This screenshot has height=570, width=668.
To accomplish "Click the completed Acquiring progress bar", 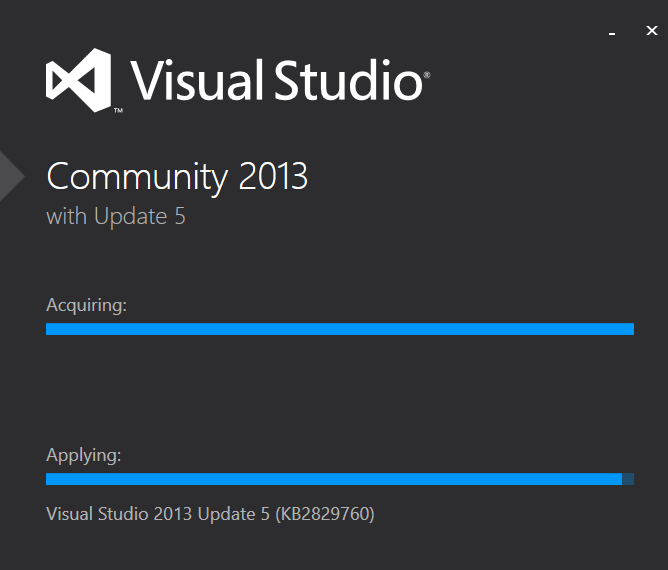I will pyautogui.click(x=340, y=329).
